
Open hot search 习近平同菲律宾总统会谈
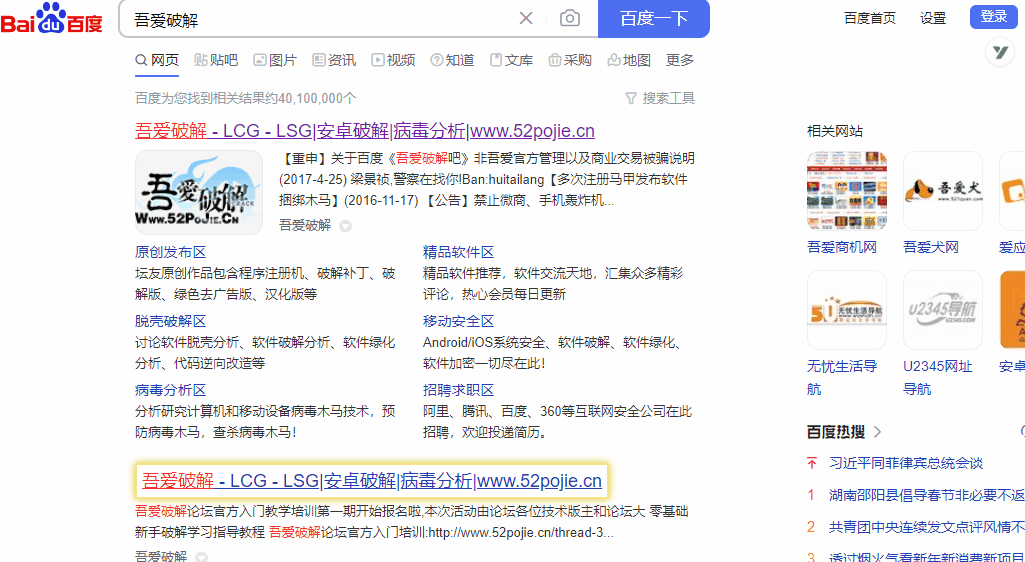[906, 463]
